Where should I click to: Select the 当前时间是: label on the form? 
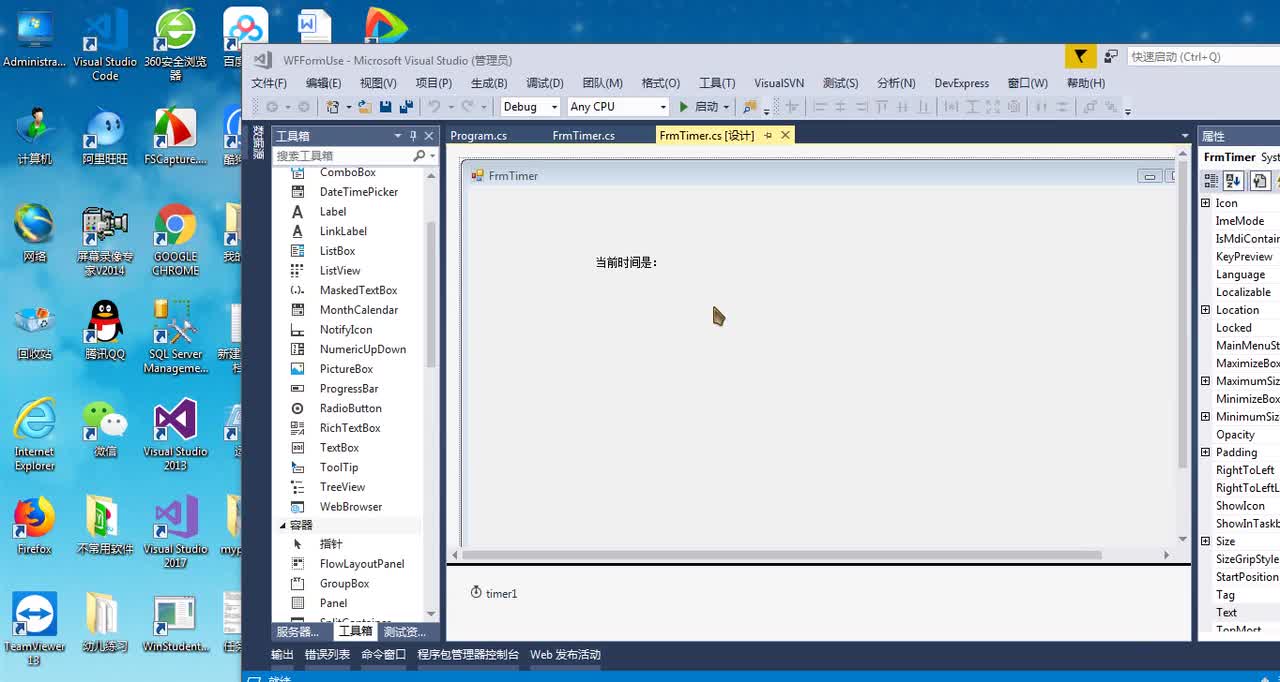click(x=626, y=263)
